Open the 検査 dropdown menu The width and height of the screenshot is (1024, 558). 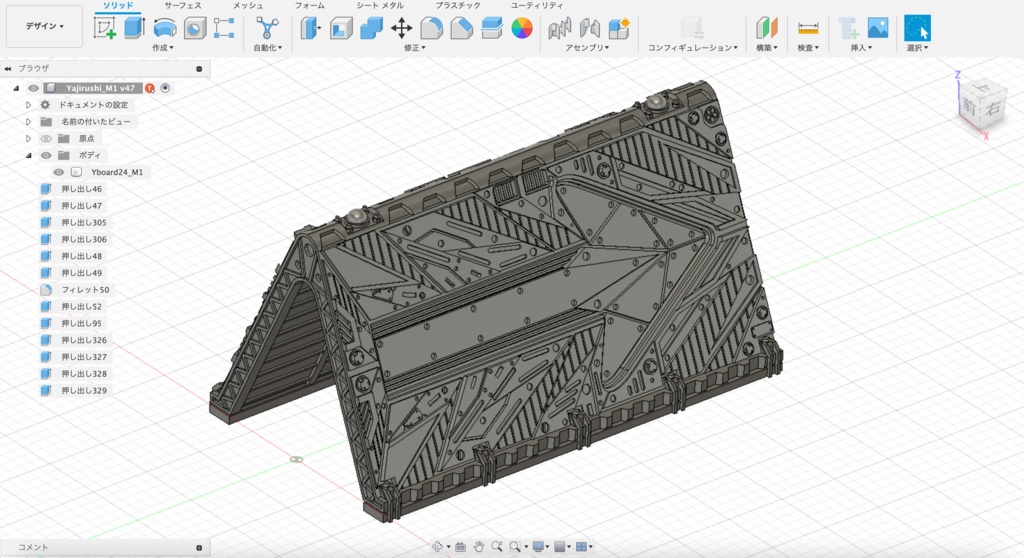(808, 48)
